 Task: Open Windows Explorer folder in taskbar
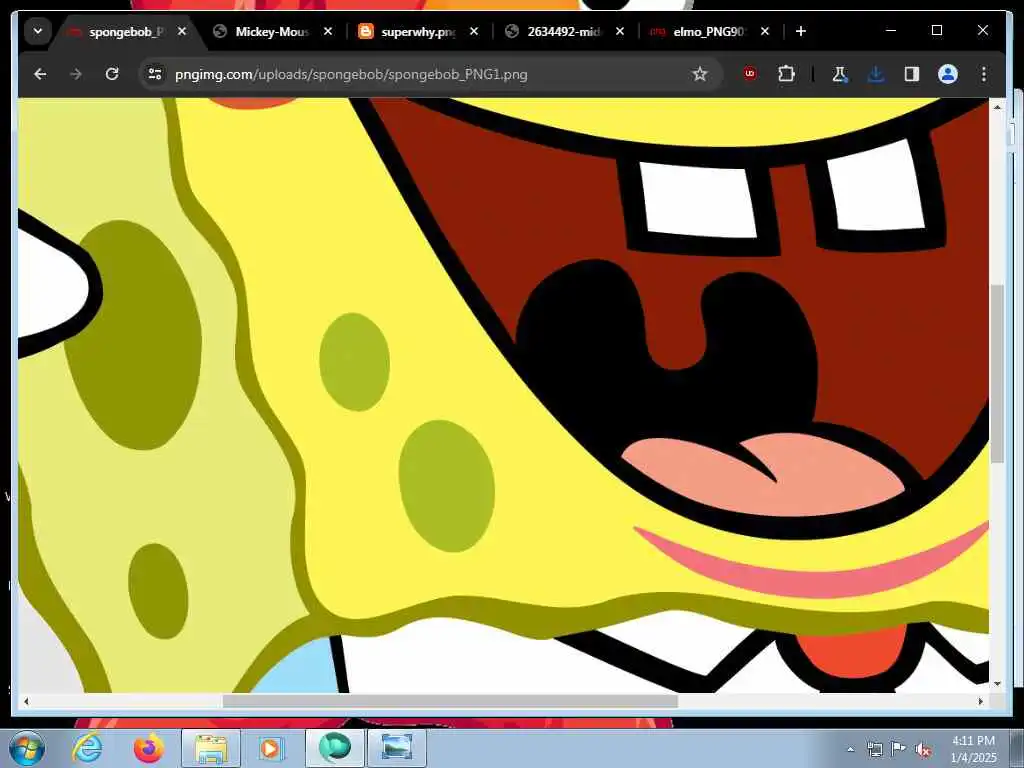click(211, 748)
